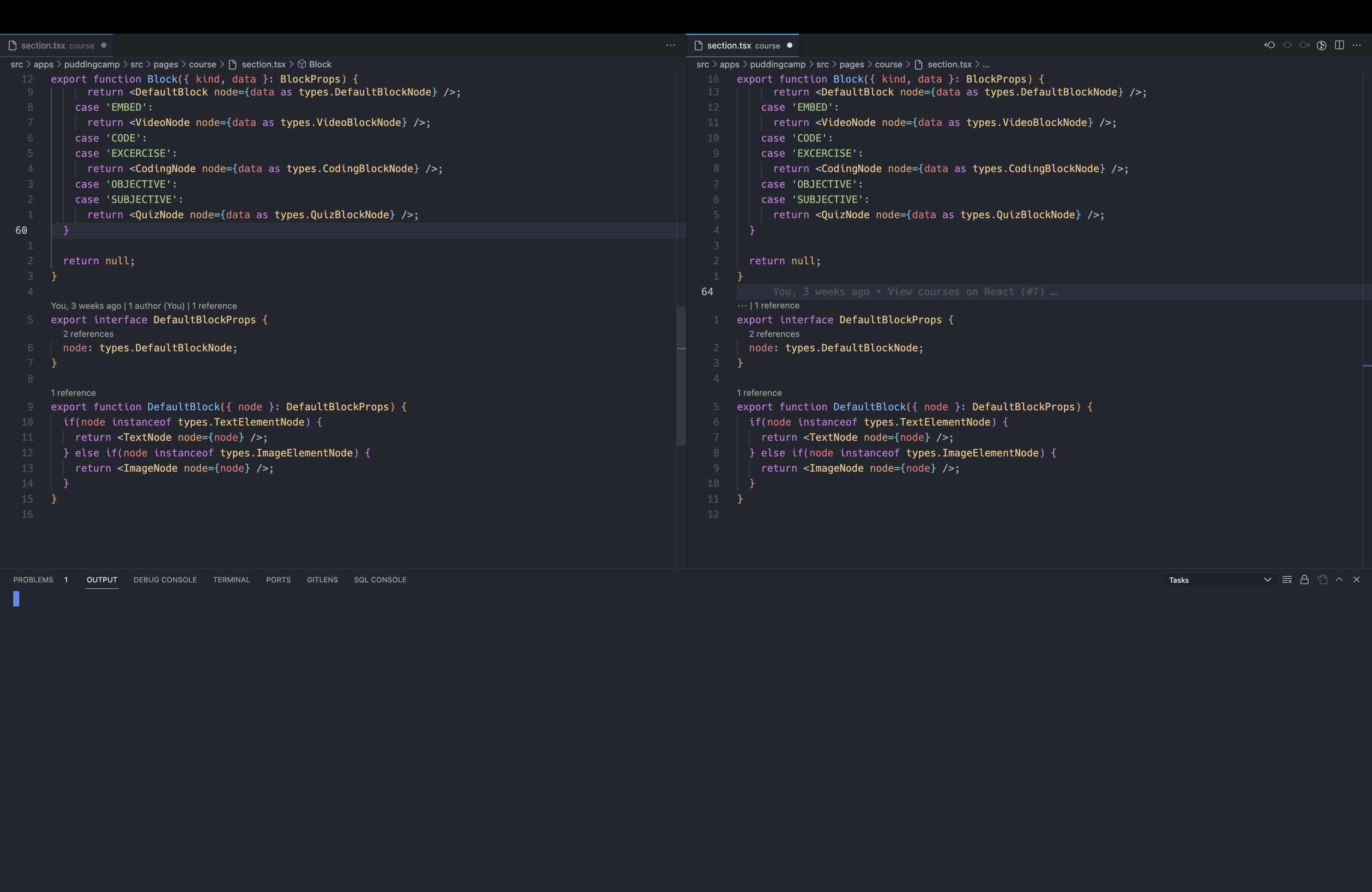Clear the output panel
This screenshot has width=1372, height=892.
[1287, 580]
